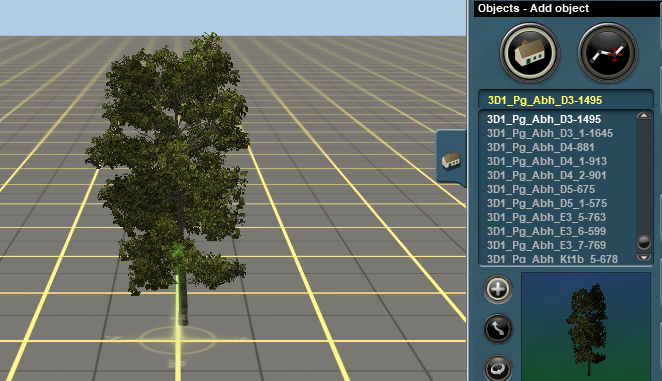Select the Rotate object tool
The height and width of the screenshot is (381, 662).
pyautogui.click(x=498, y=368)
